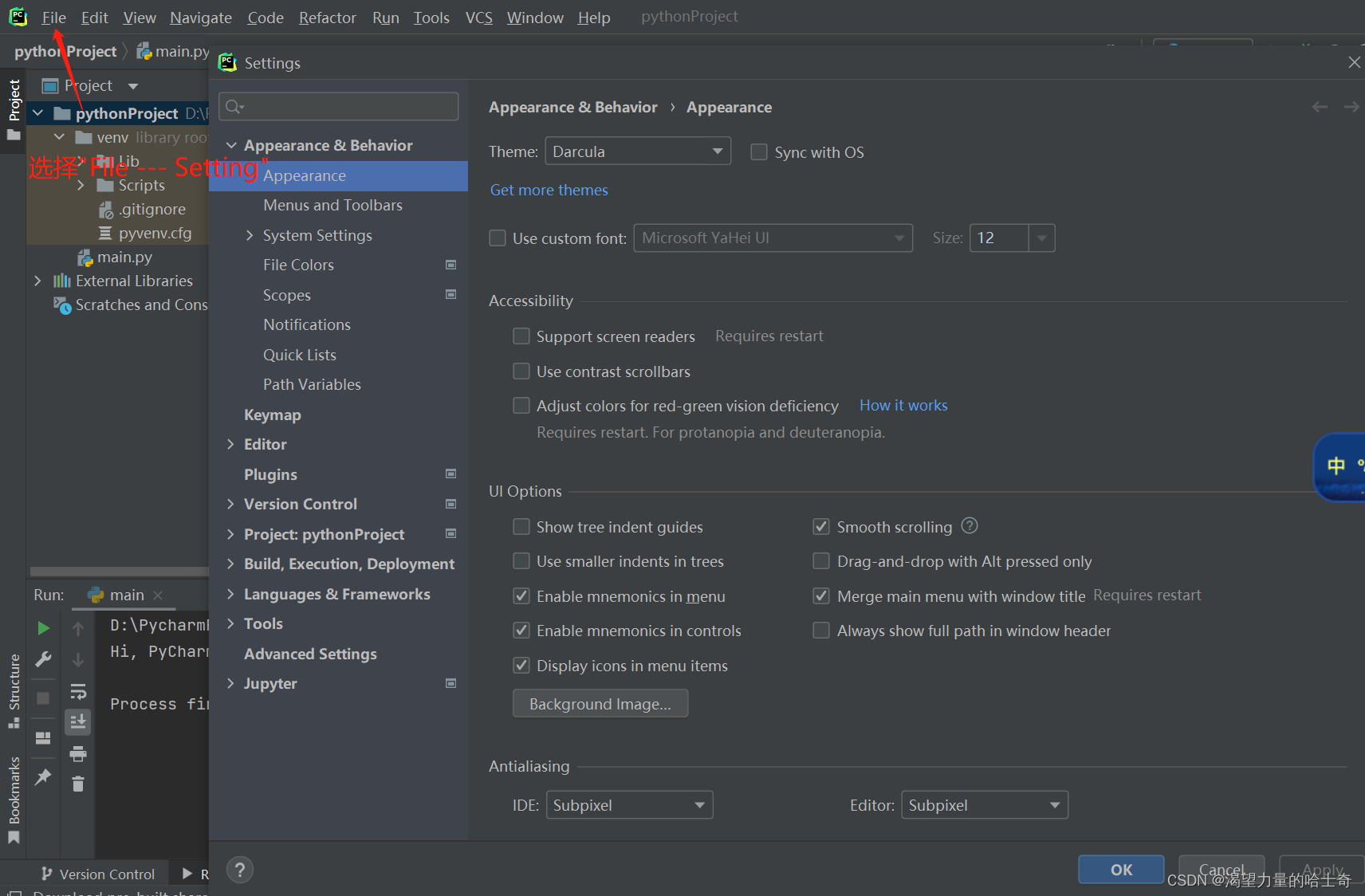Uncheck Smooth scrolling
This screenshot has height=896, width=1365.
tap(821, 526)
